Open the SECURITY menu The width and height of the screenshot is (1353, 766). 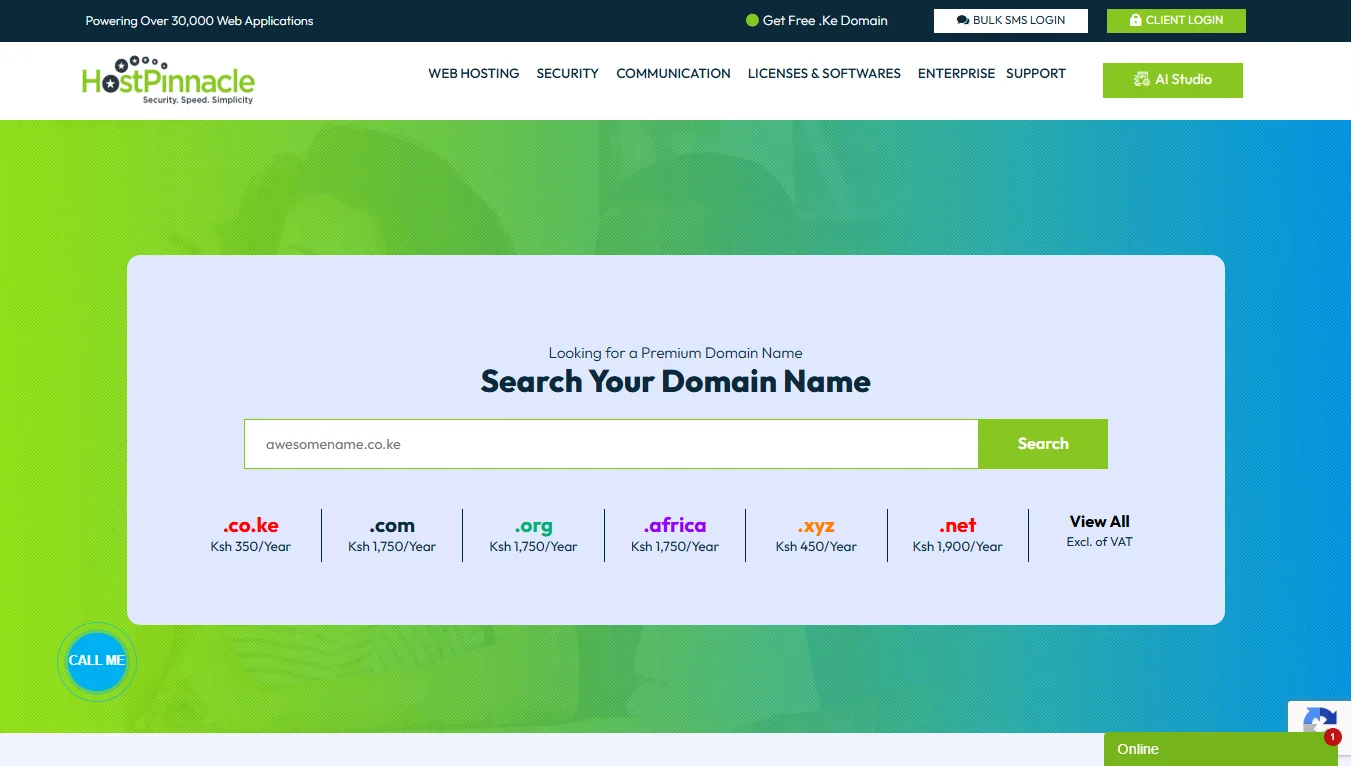[x=567, y=74]
